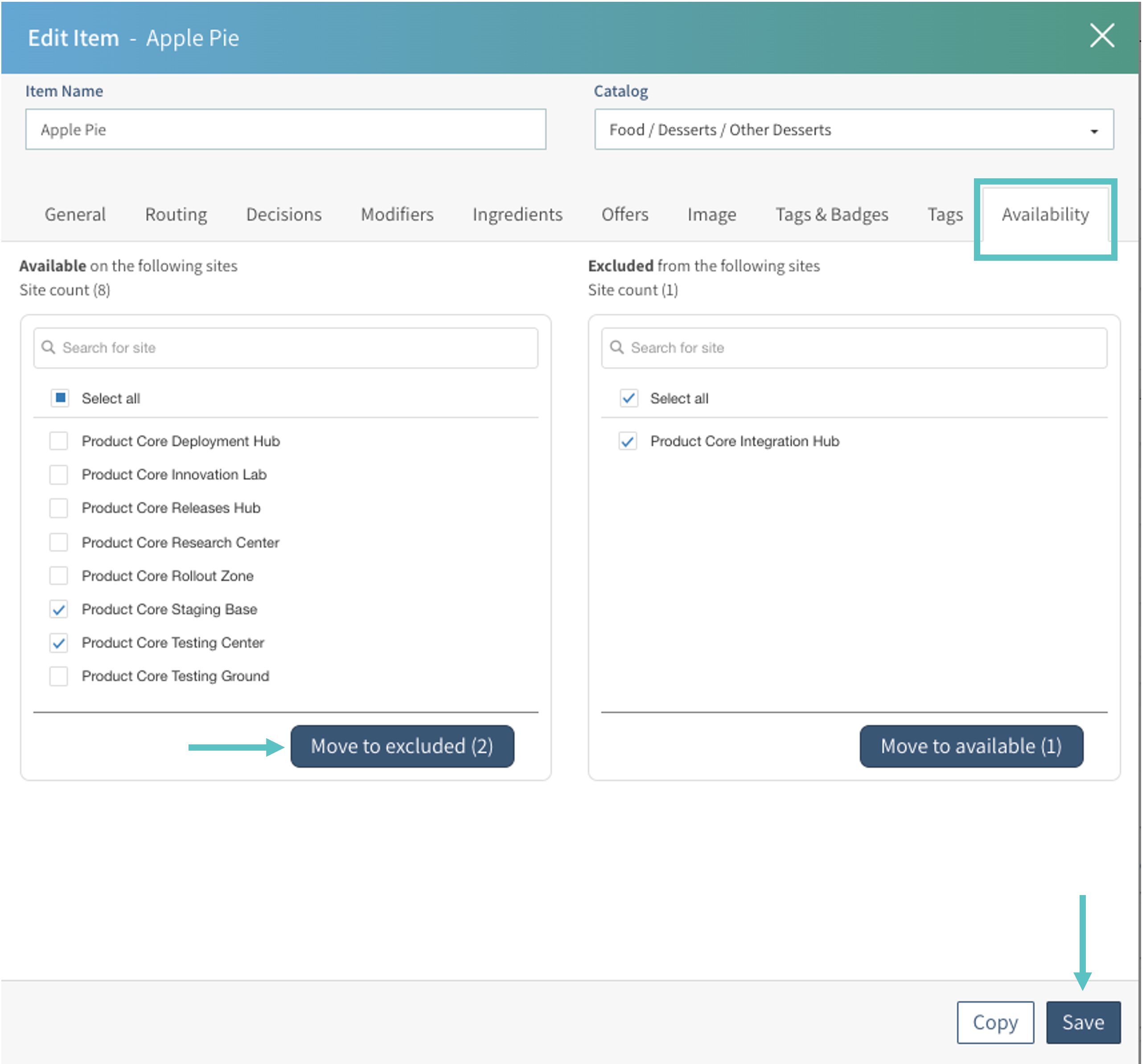
Task: Uncheck Product Core Integration Hub
Action: (627, 441)
